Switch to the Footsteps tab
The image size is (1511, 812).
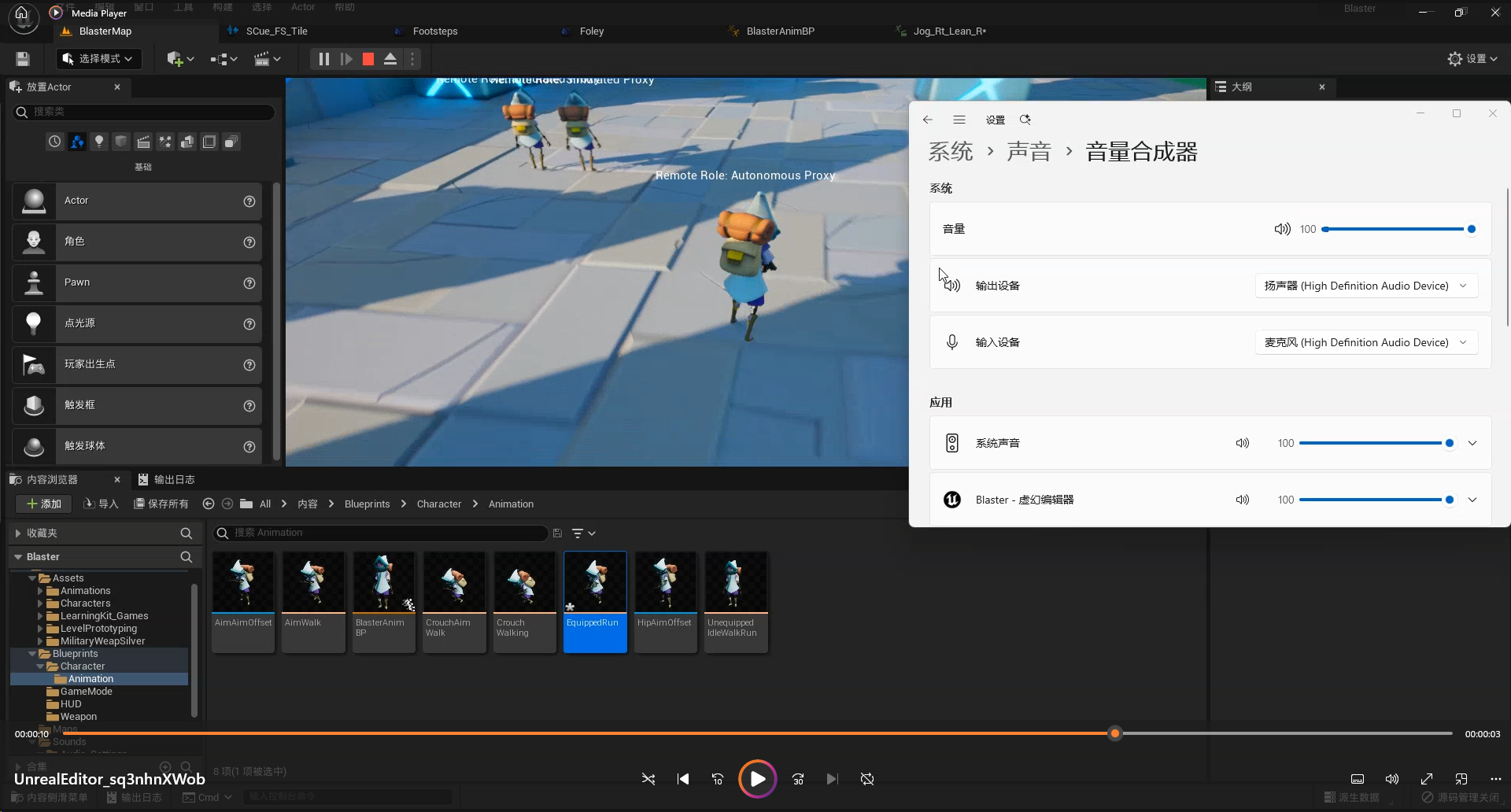(434, 31)
